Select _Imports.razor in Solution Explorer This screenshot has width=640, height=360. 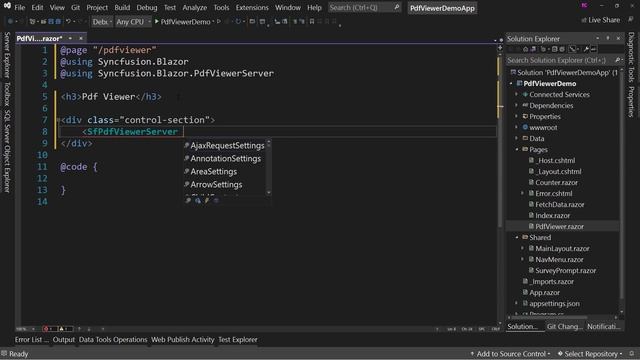[x=551, y=282]
